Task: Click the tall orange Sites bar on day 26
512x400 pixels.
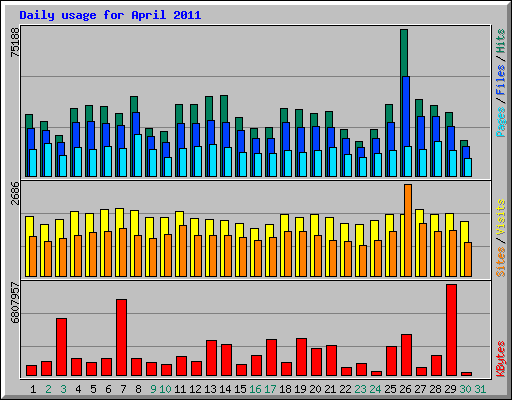Action: point(408,230)
